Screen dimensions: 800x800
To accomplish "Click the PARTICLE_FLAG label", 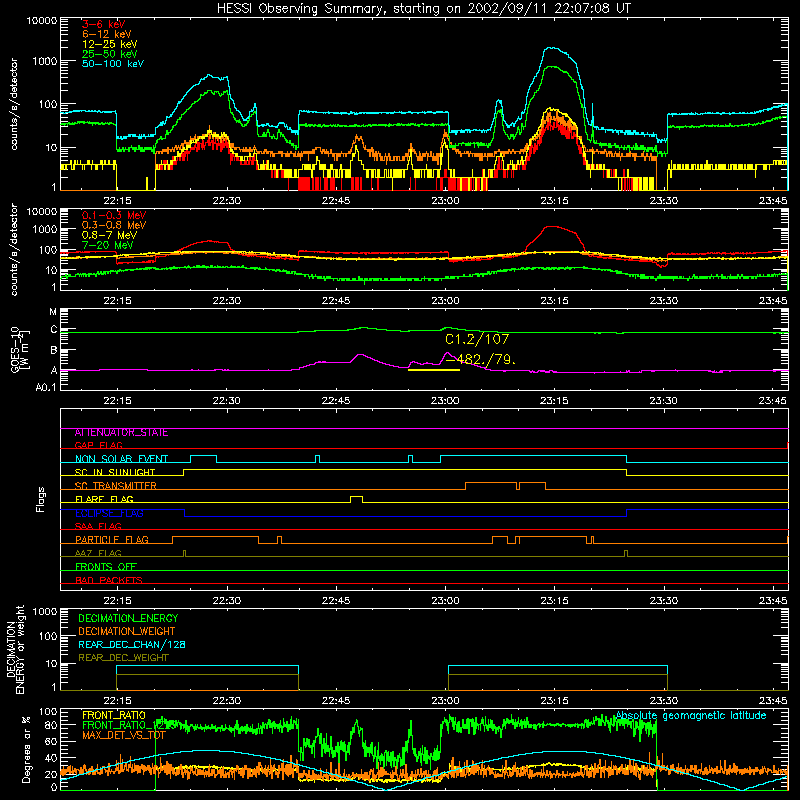I will [x=112, y=539].
